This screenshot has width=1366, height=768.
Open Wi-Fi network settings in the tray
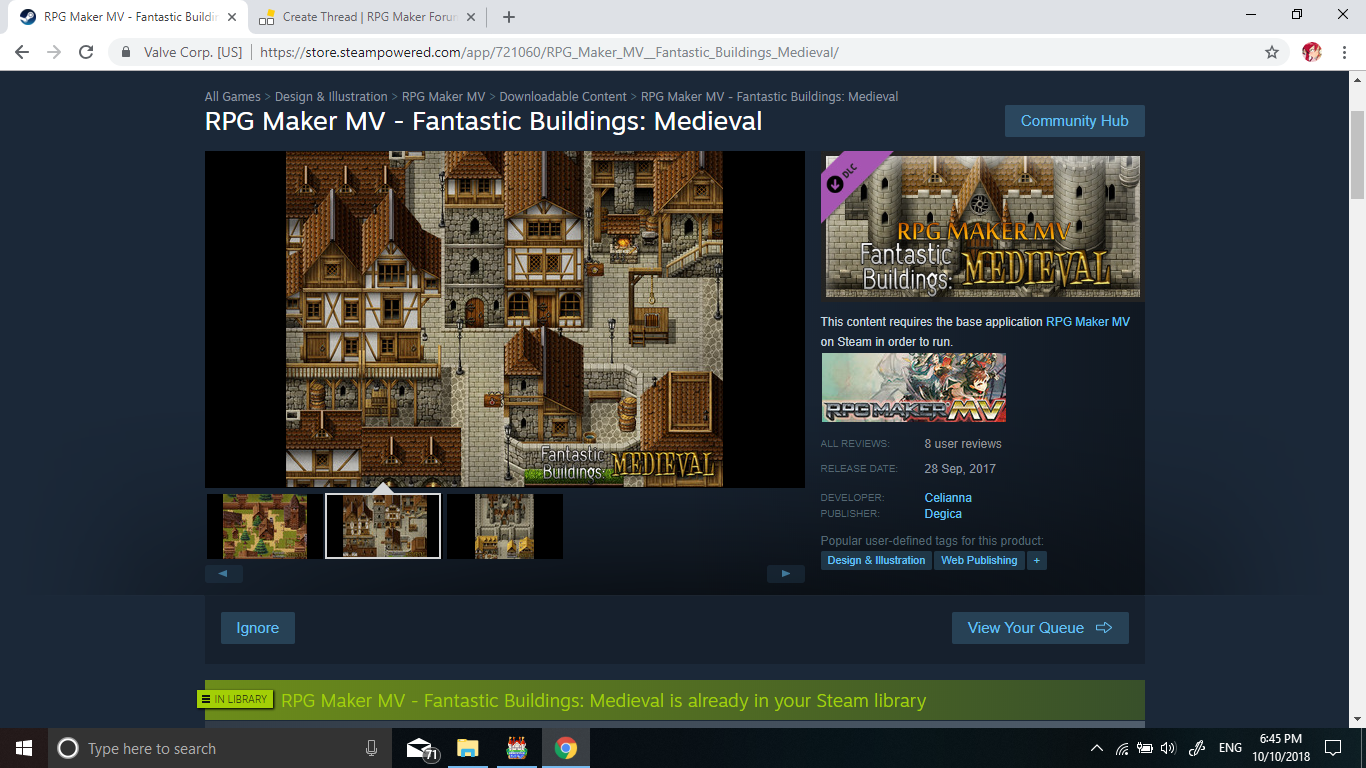pos(1122,748)
